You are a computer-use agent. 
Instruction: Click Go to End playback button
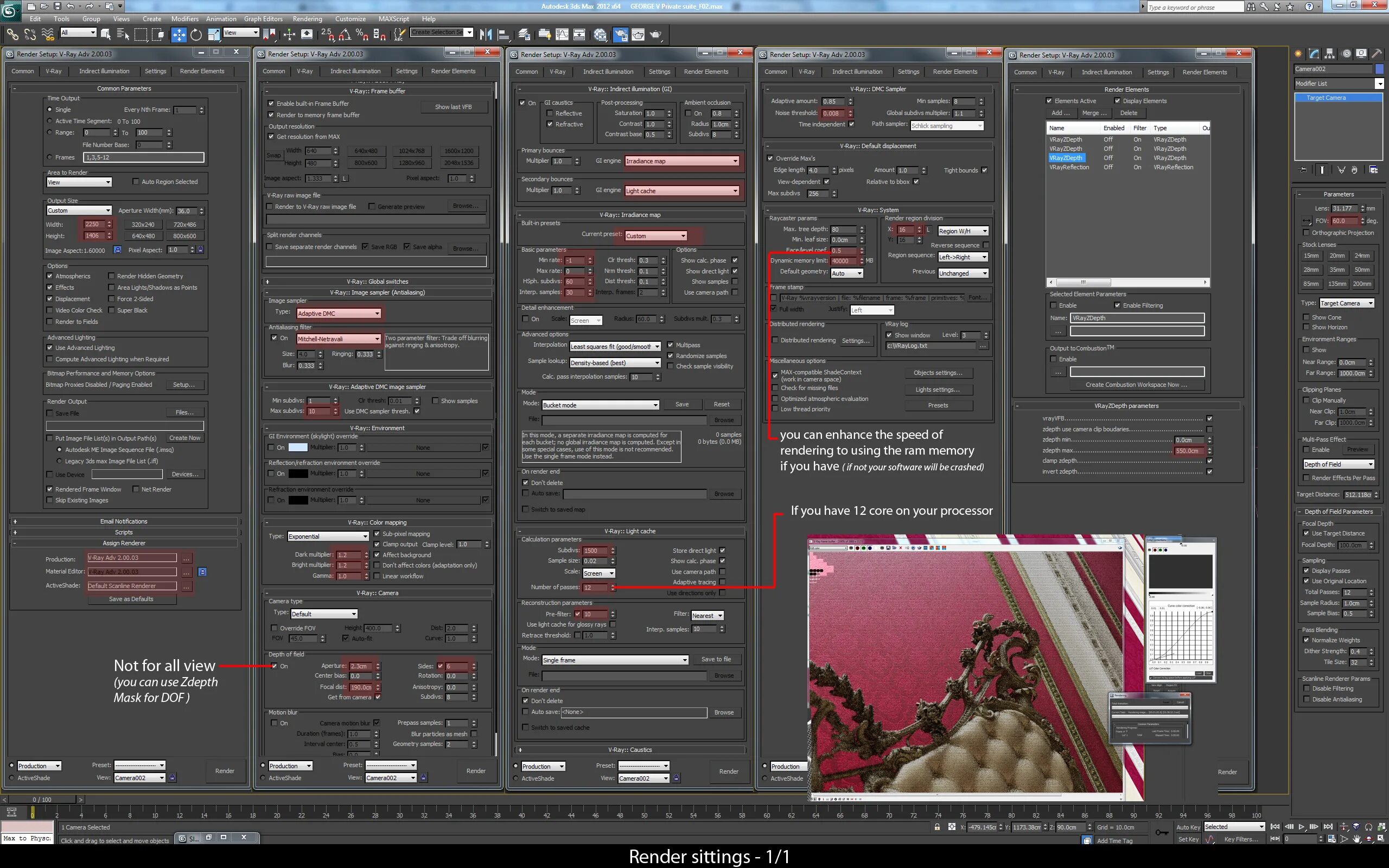(x=1328, y=827)
